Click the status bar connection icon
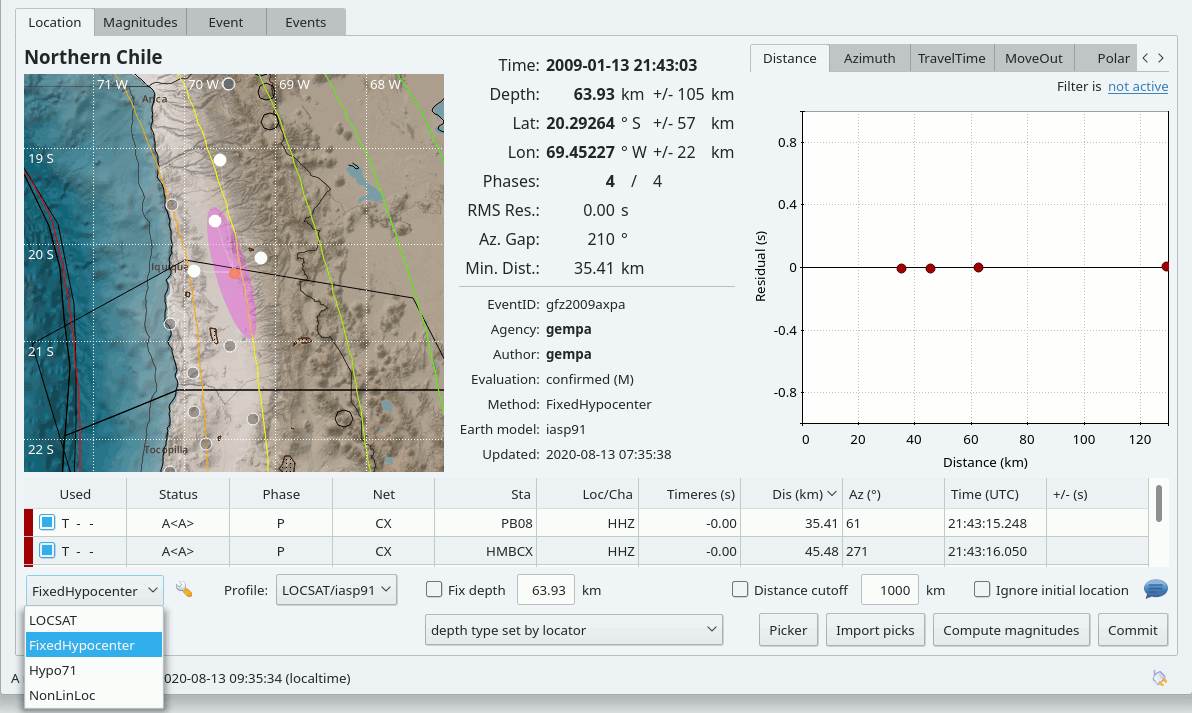Image resolution: width=1192 pixels, height=713 pixels. [x=1159, y=678]
